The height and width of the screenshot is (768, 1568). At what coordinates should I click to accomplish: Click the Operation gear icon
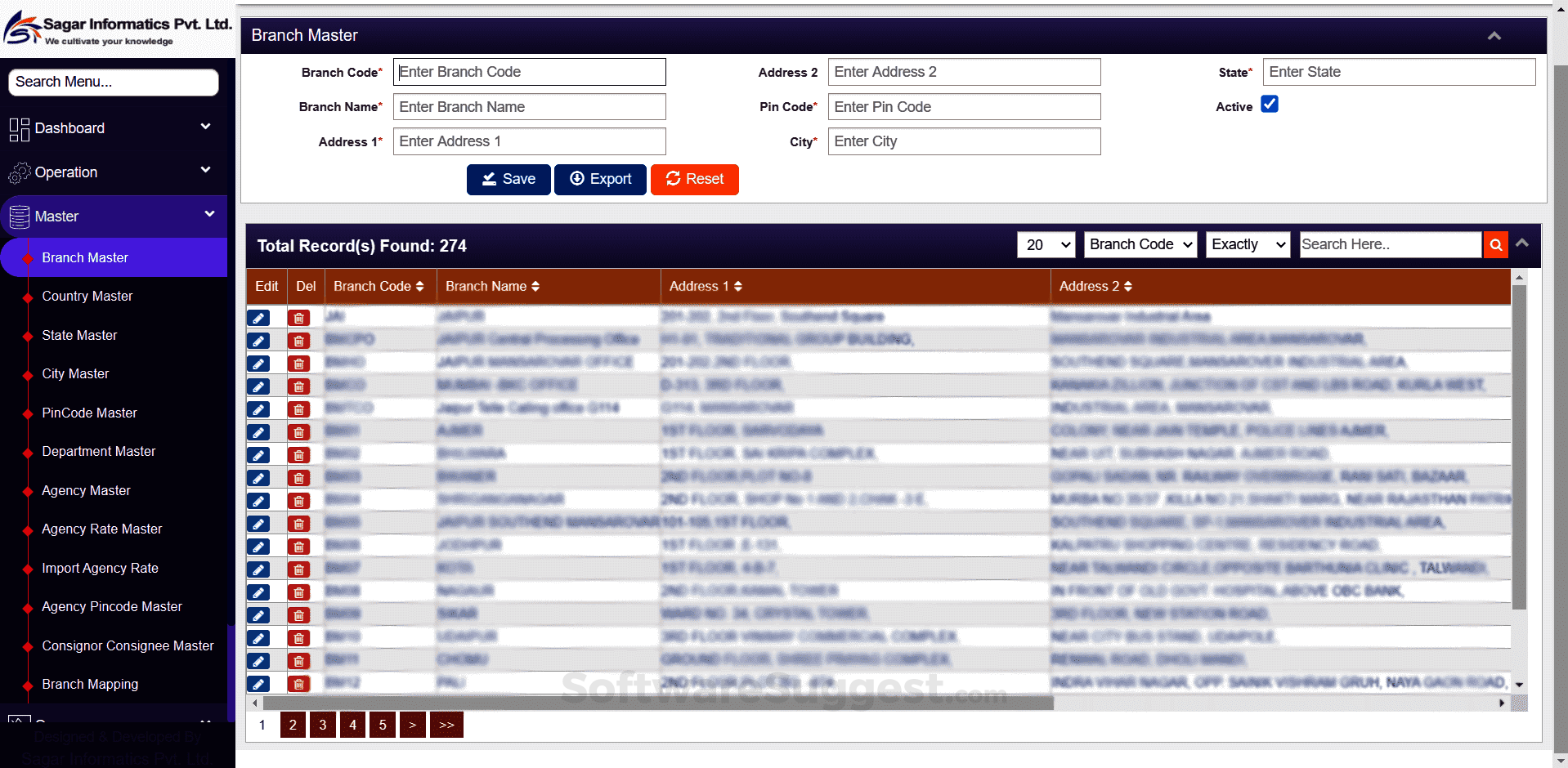tap(19, 172)
